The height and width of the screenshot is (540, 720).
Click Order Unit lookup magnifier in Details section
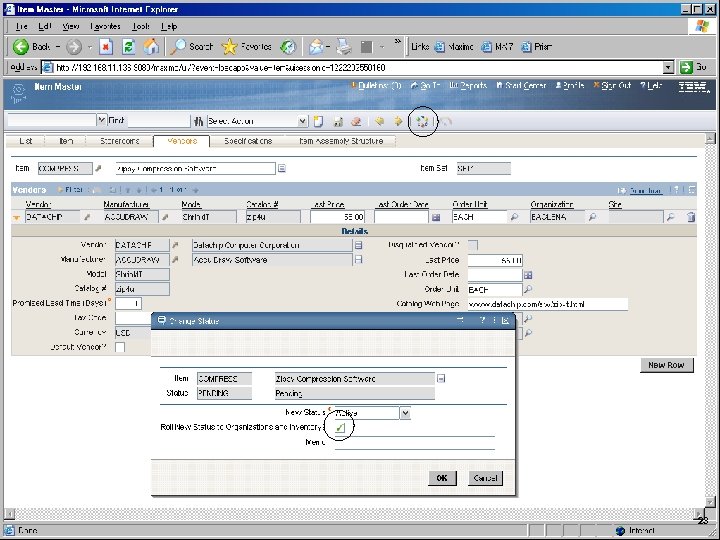coord(528,289)
